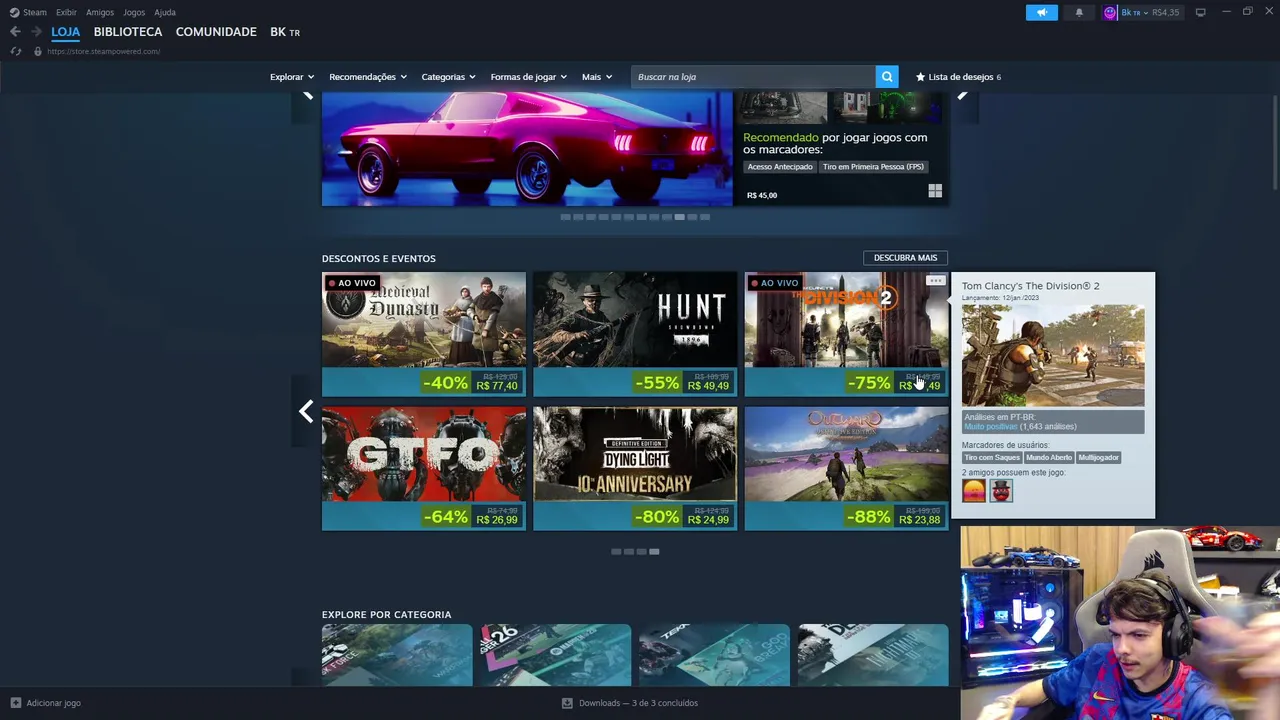This screenshot has width=1280, height=720.
Task: Go back with the navigation arrow
Action: (15, 32)
